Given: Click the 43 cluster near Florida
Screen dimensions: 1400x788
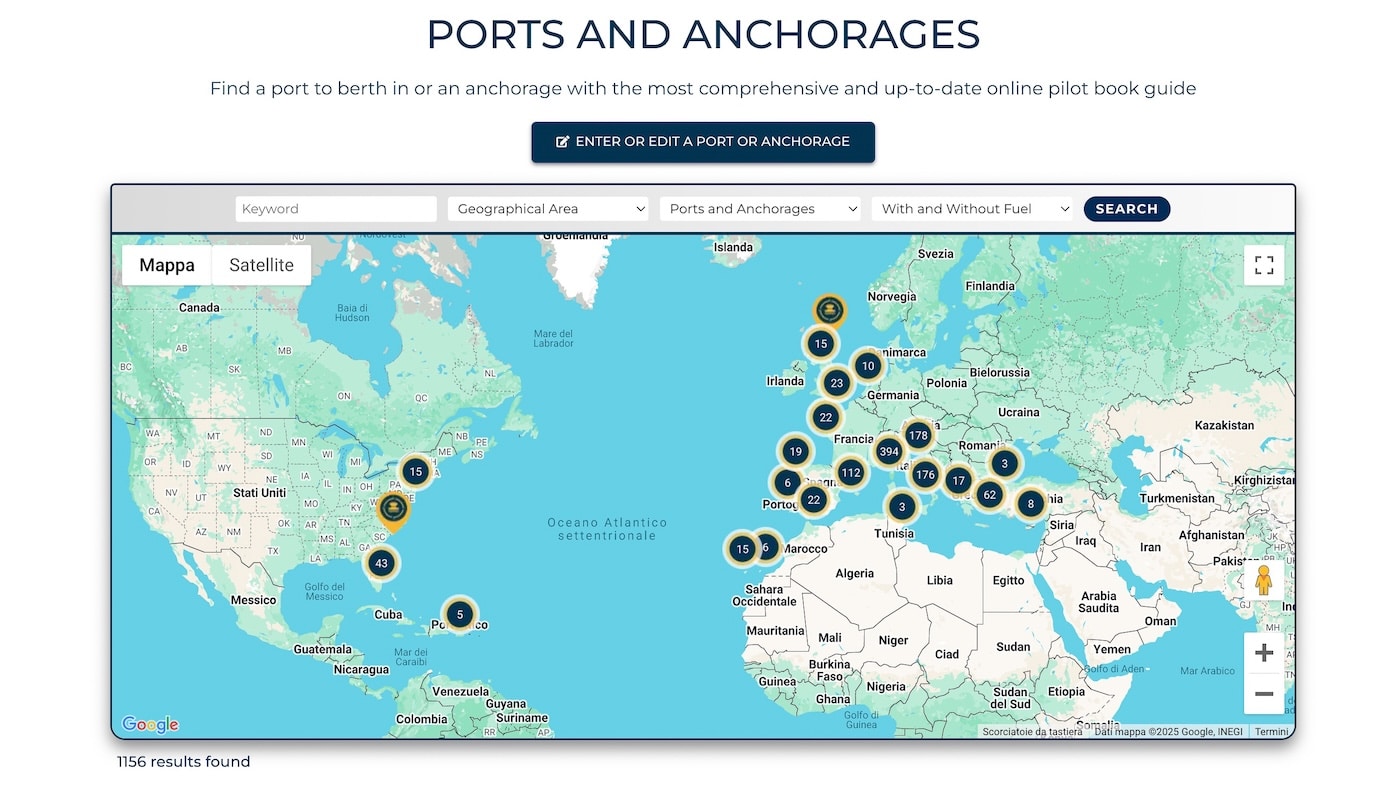Looking at the screenshot, I should tap(380, 564).
